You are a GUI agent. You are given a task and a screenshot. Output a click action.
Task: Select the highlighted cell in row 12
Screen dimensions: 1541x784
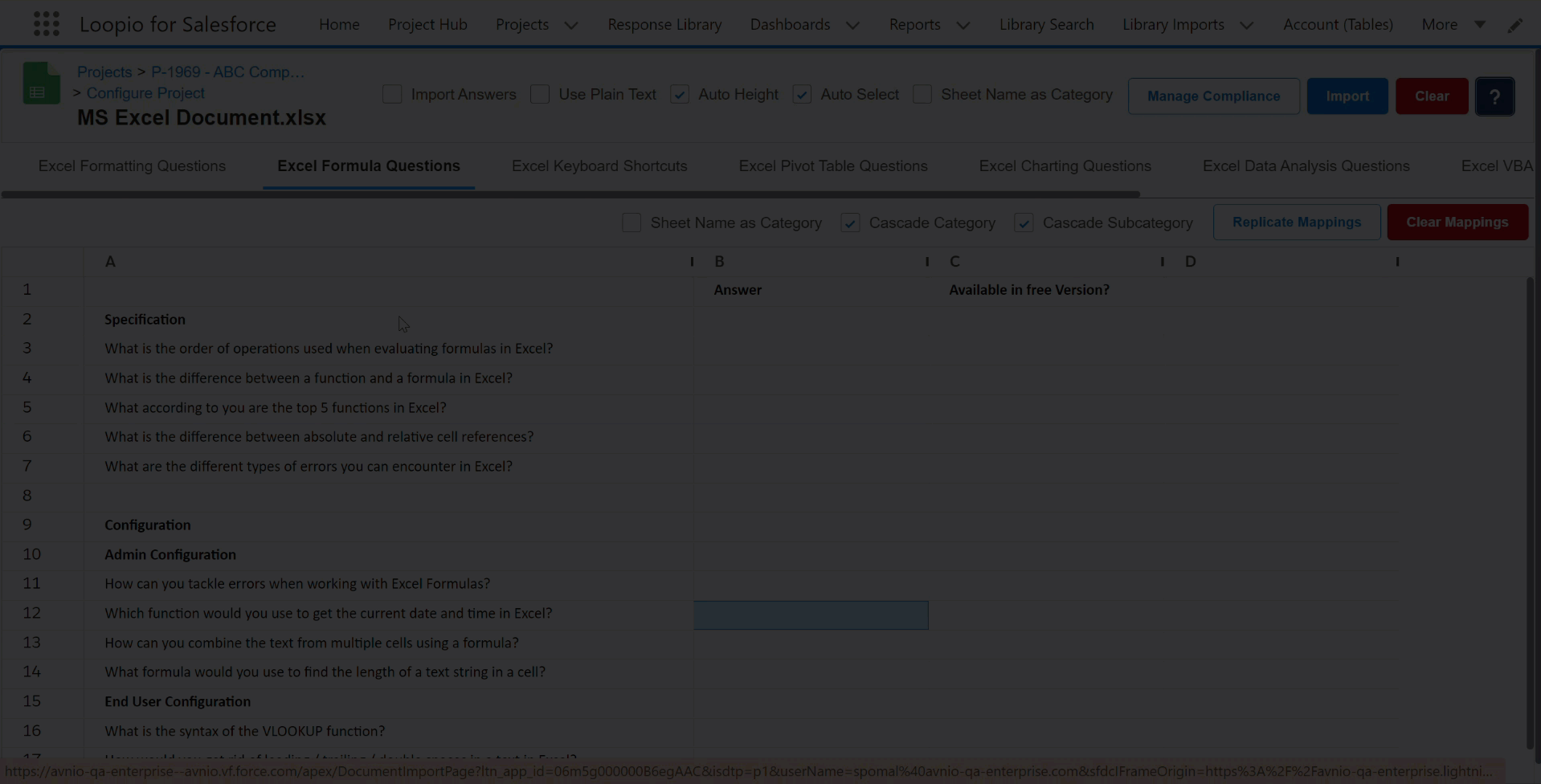(x=811, y=615)
